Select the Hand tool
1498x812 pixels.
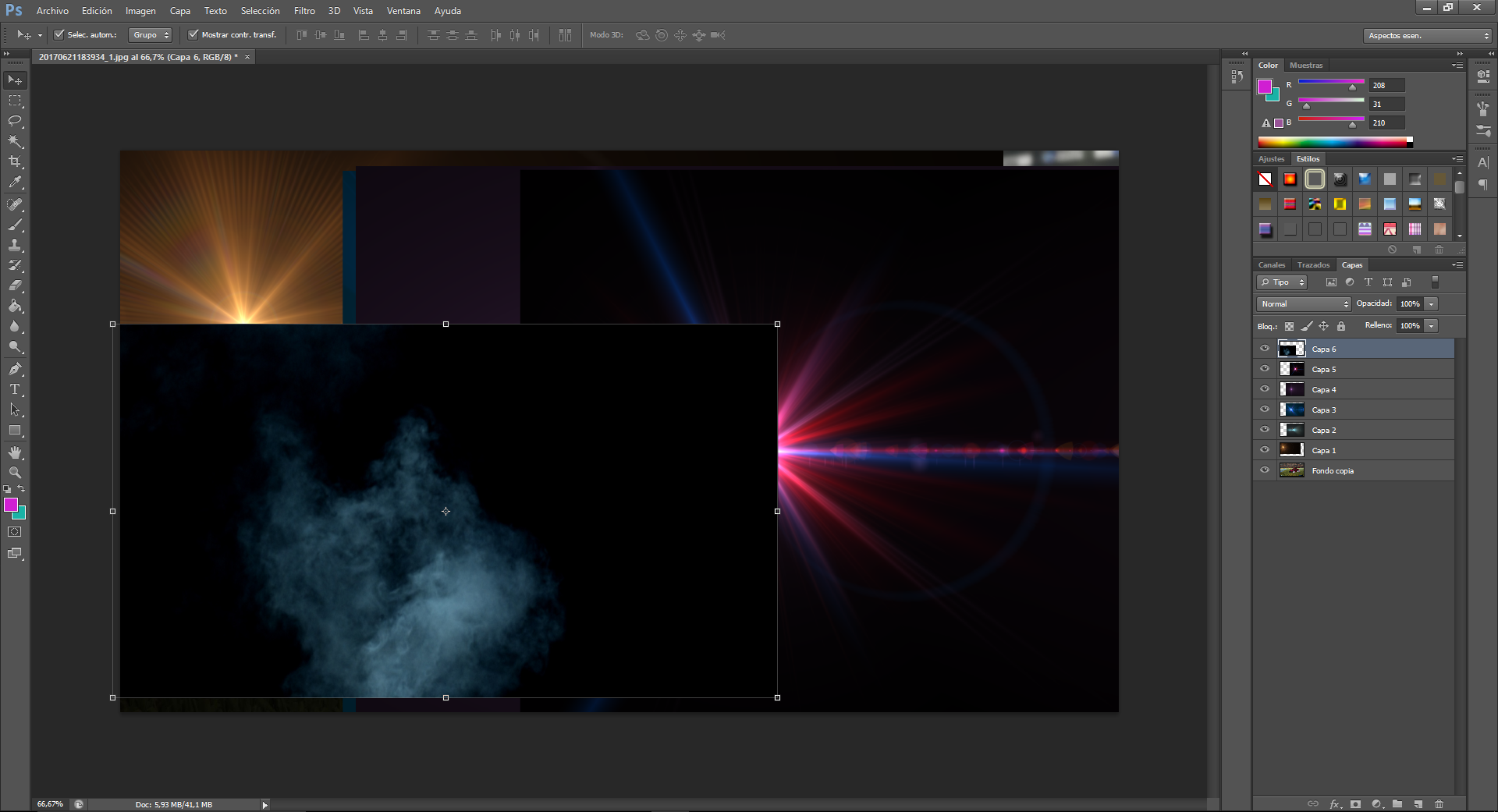point(15,452)
